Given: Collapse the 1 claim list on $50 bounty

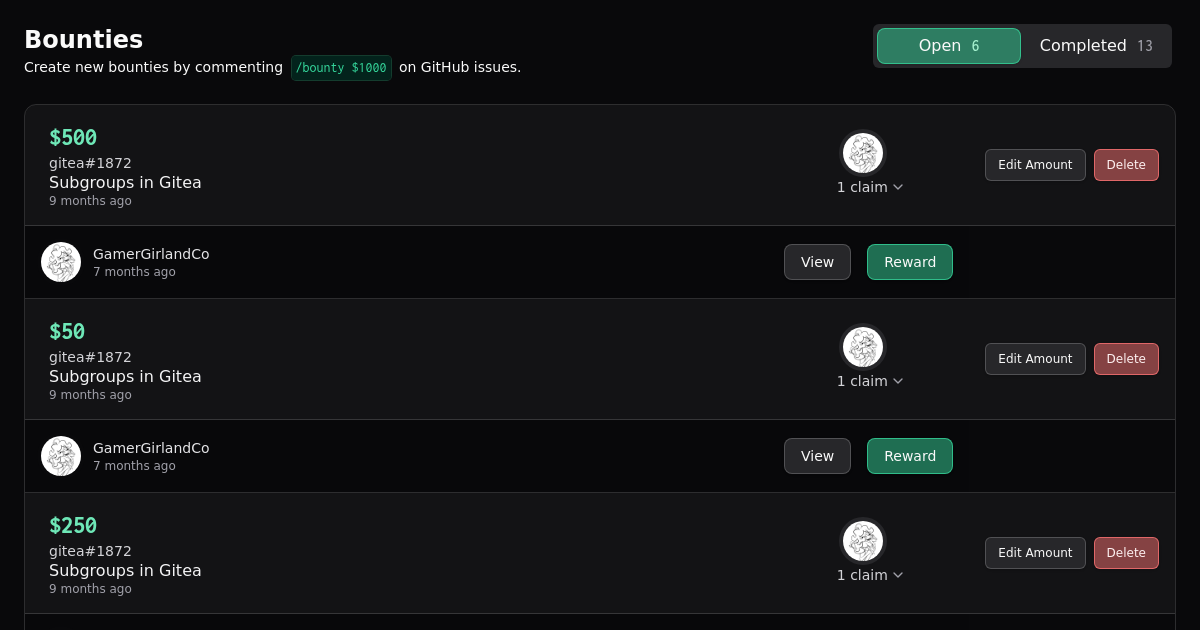Looking at the screenshot, I should (x=897, y=381).
